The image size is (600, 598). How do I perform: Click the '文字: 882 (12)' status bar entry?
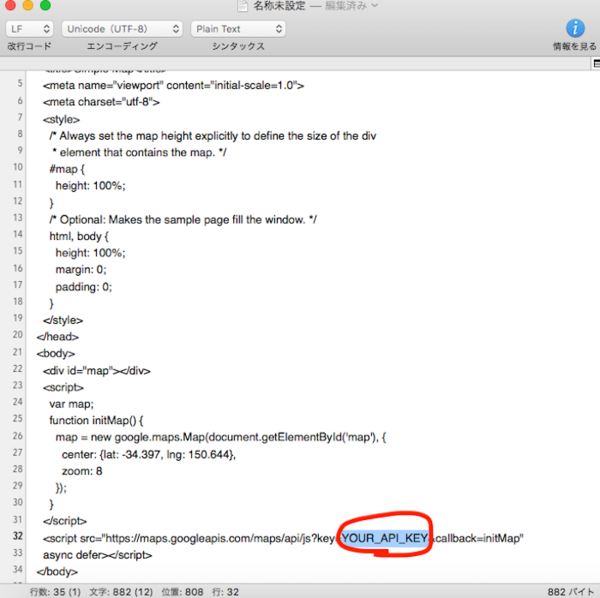pyautogui.click(x=121, y=592)
